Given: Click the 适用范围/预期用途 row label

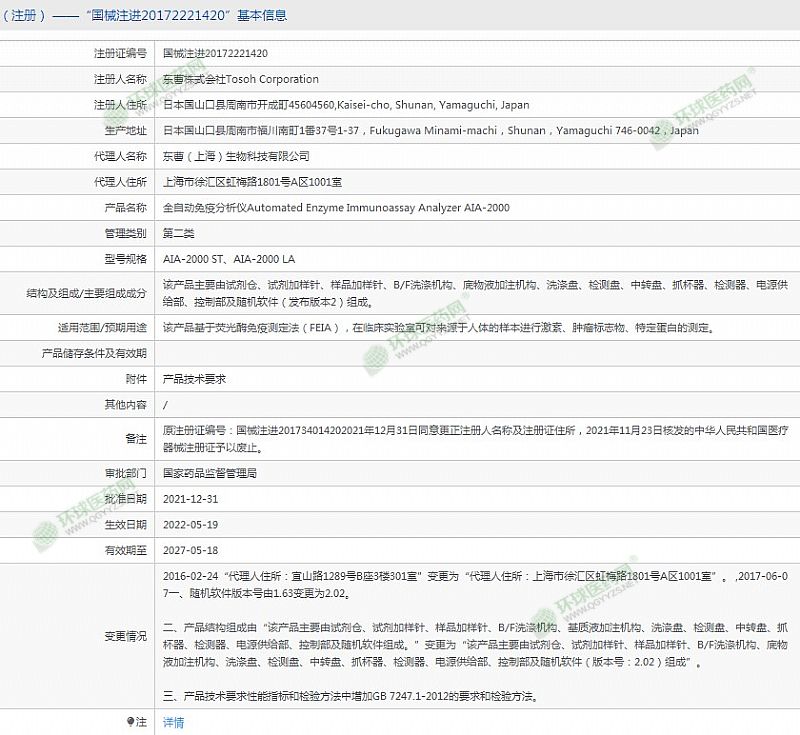Looking at the screenshot, I should click(x=101, y=328).
